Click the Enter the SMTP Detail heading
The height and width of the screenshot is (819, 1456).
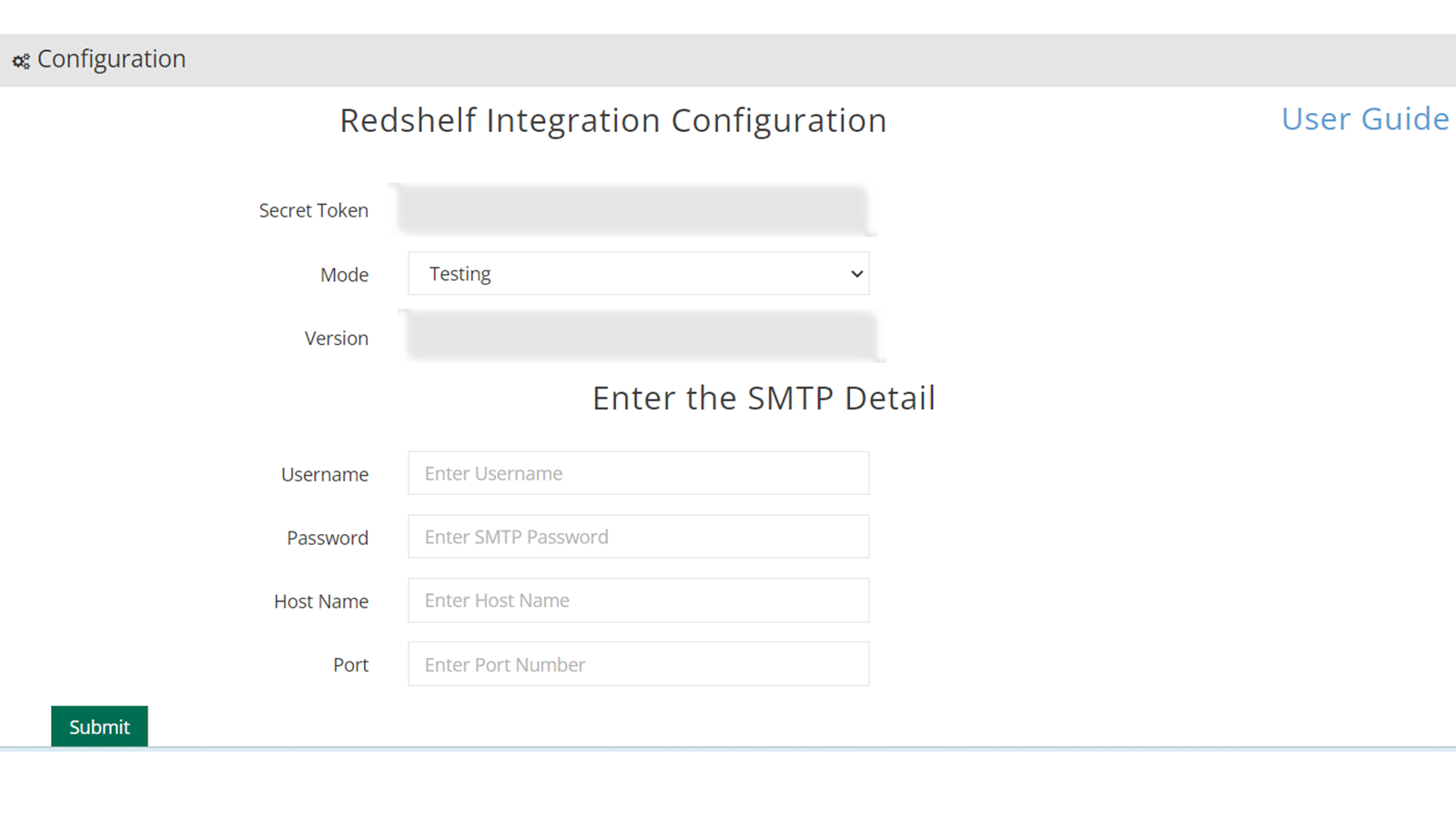coord(763,398)
